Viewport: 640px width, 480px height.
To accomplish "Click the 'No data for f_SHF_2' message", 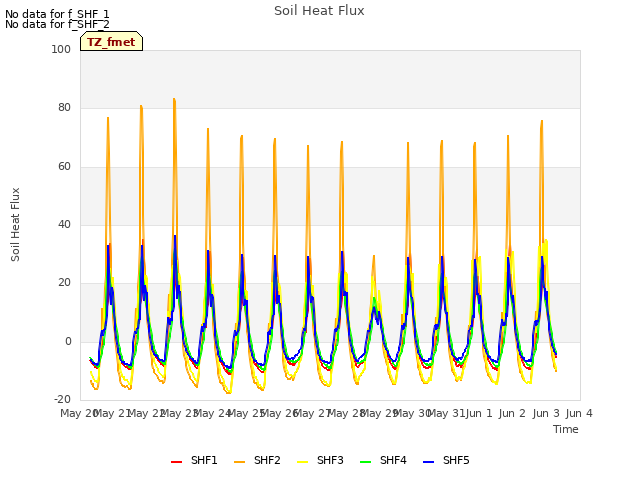I will (x=57, y=24).
